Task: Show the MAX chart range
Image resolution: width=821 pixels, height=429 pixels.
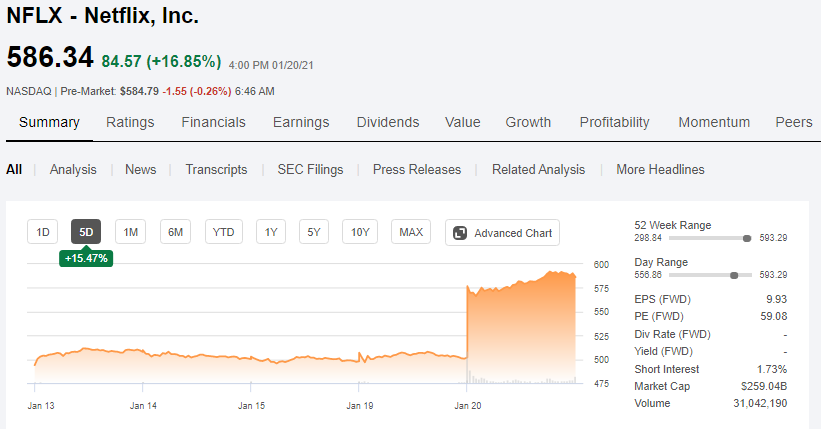Action: 411,232
